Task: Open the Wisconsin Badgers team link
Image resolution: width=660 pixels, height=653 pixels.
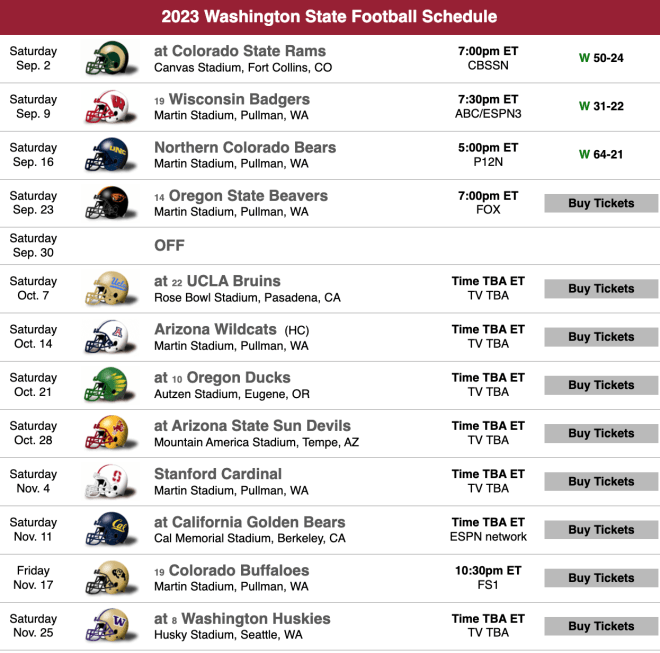Action: pyautogui.click(x=239, y=99)
